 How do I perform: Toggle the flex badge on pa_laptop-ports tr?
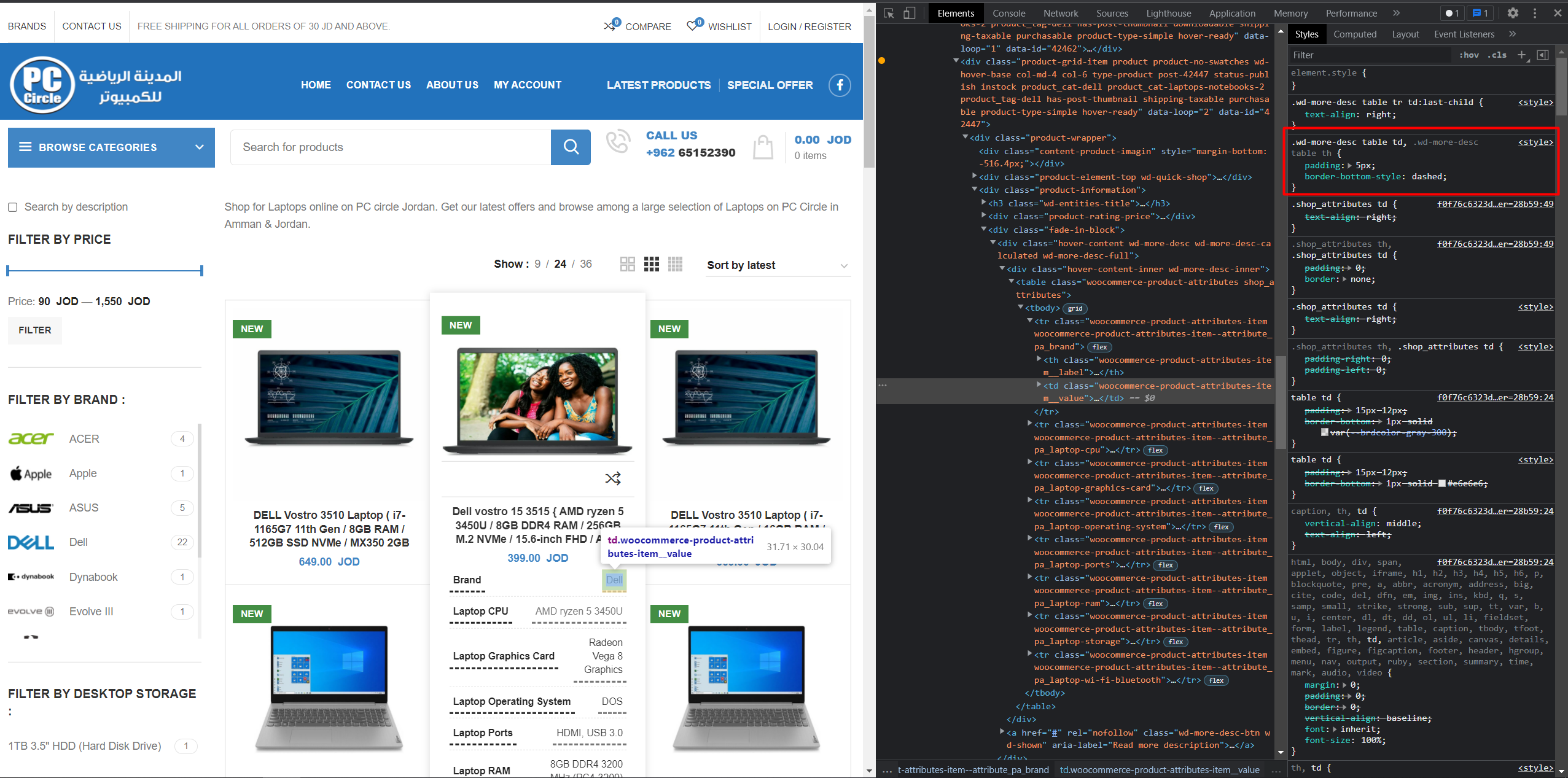[x=1166, y=565]
